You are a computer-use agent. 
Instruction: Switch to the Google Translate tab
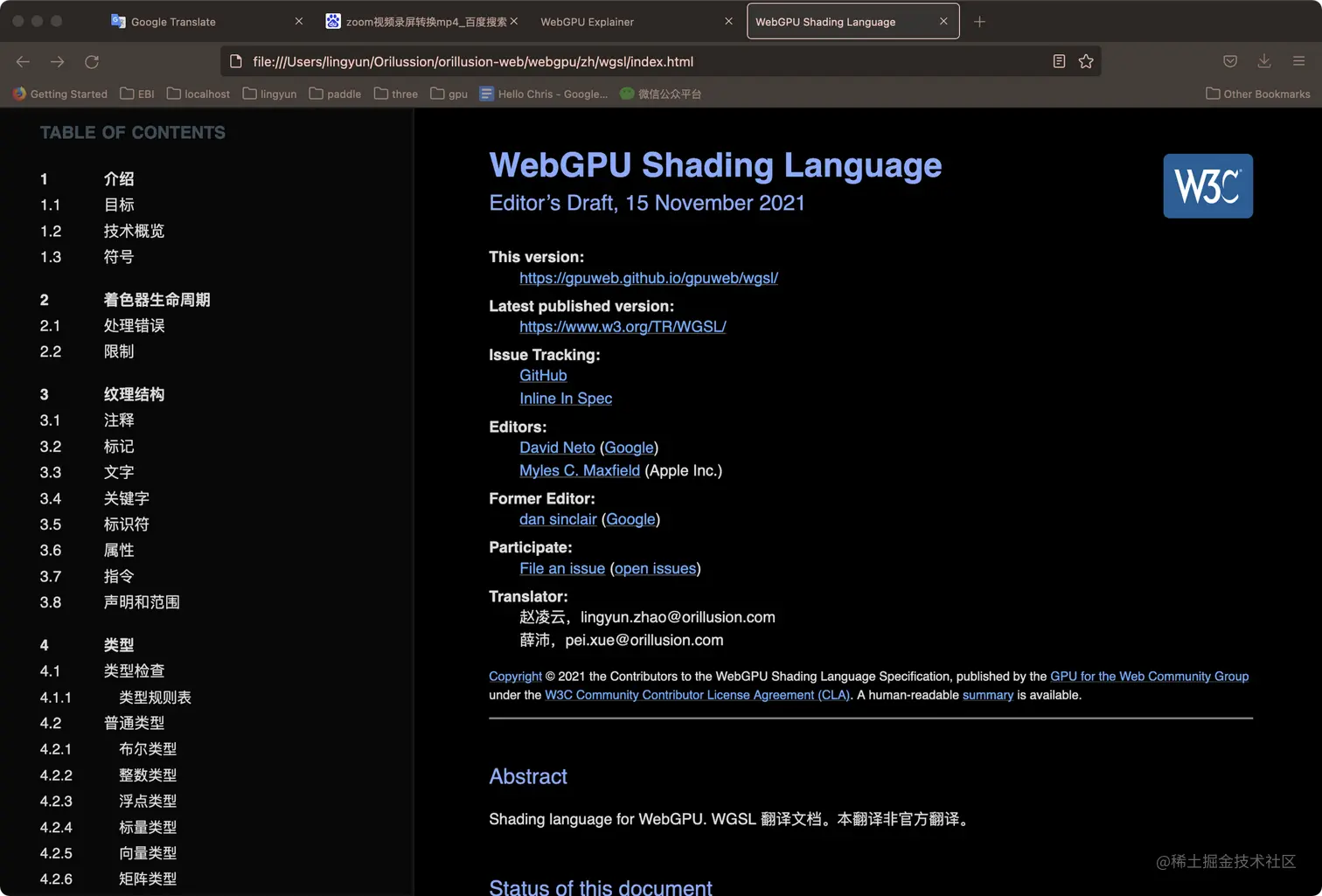click(x=206, y=22)
